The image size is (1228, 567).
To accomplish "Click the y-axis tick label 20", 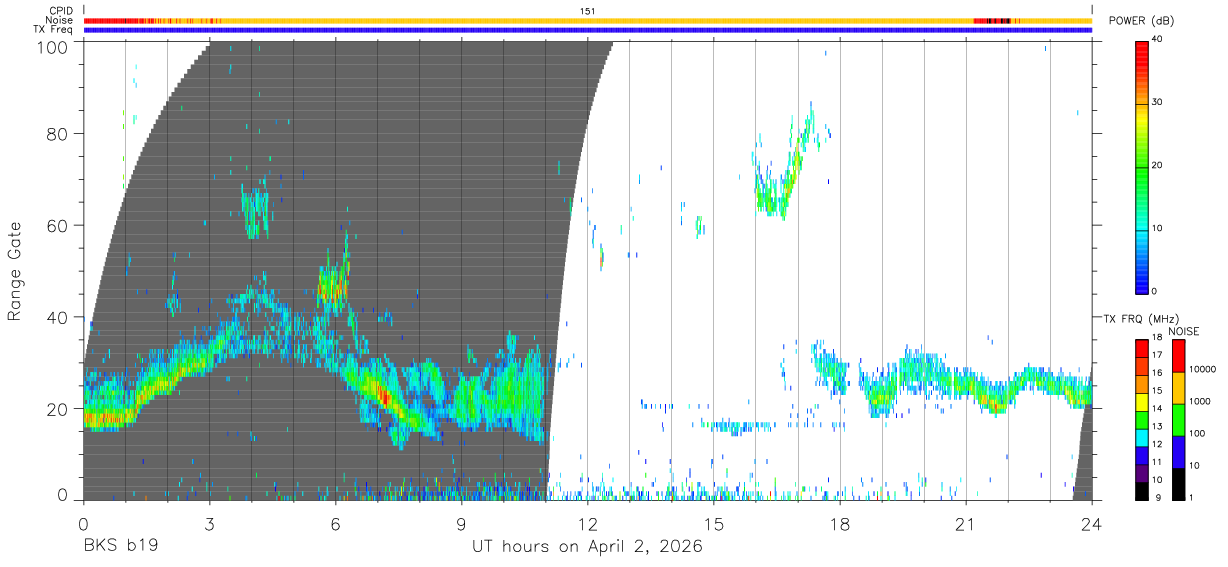I will click(57, 409).
